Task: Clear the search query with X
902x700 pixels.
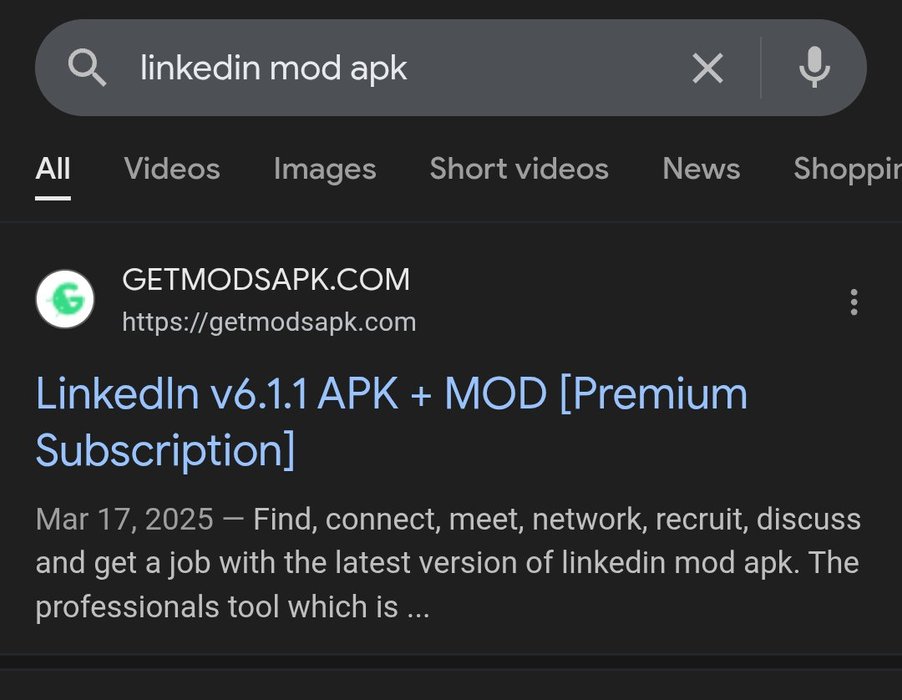Action: (708, 68)
